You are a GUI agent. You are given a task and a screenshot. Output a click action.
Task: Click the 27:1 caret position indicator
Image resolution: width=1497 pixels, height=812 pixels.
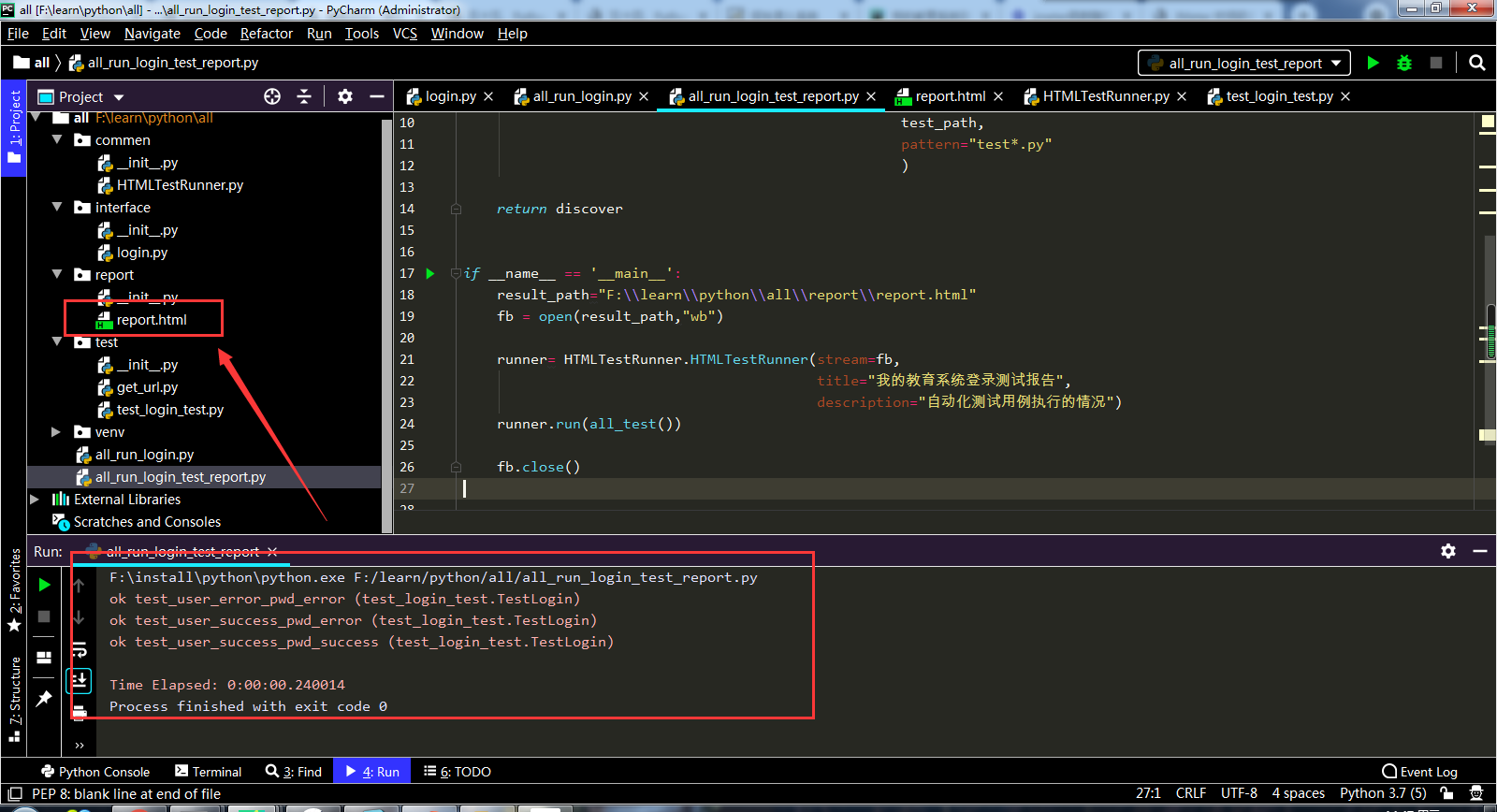(x=1148, y=793)
